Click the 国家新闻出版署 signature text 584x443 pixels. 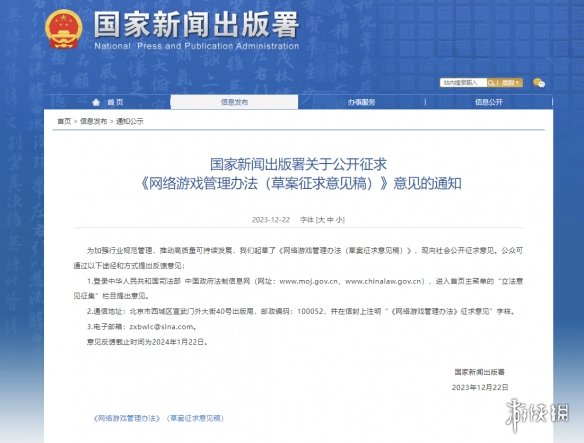[480, 372]
